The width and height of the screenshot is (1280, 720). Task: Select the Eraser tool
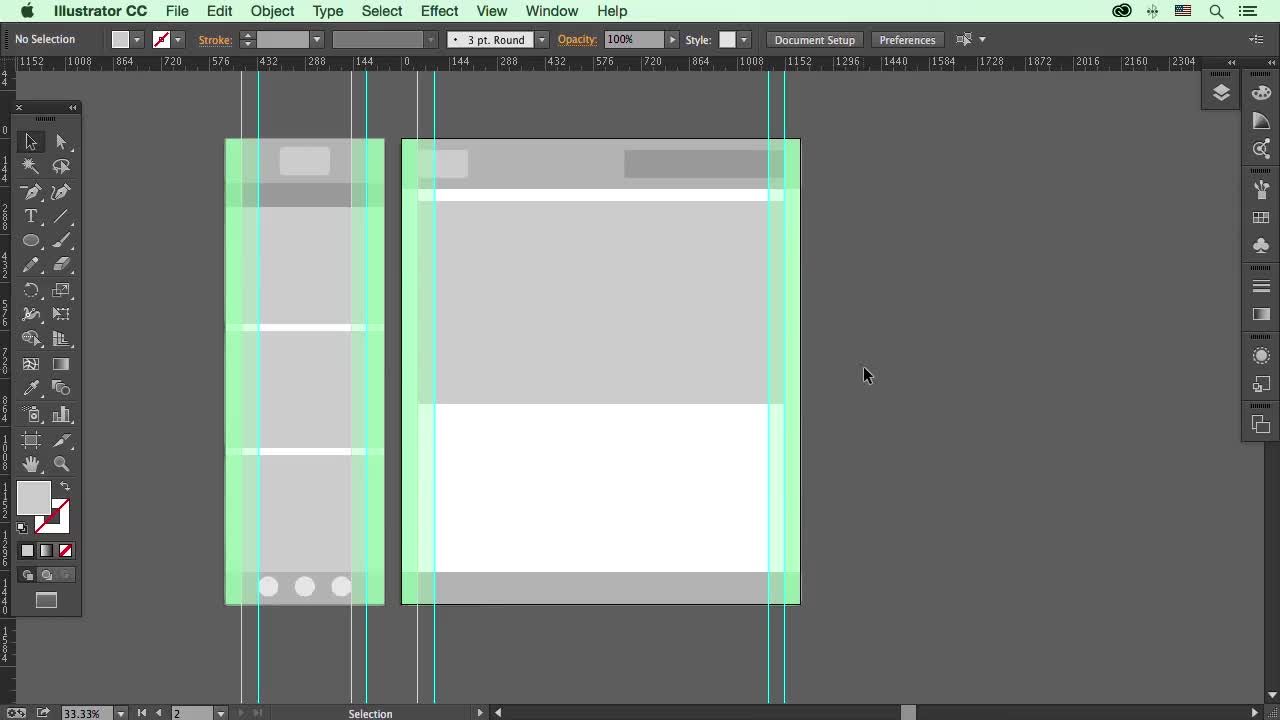click(61, 265)
